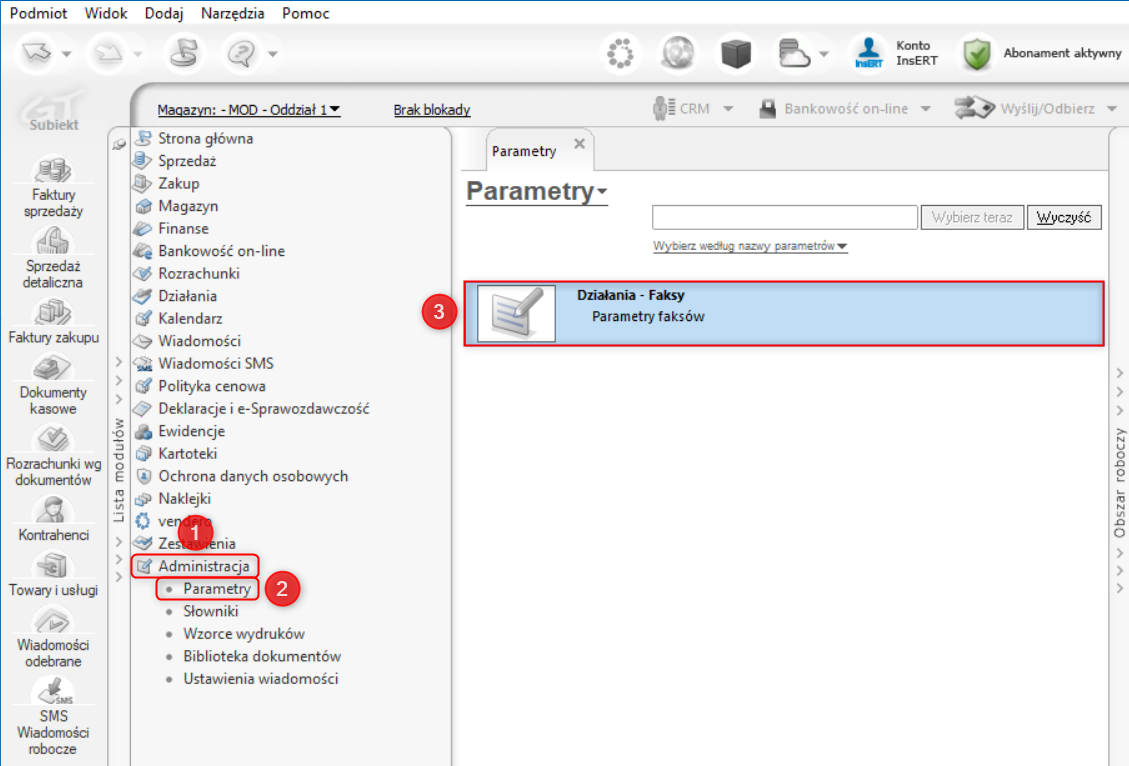1129x766 pixels.
Task: Click the Działania - Faksy thumbnail icon
Action: point(516,313)
